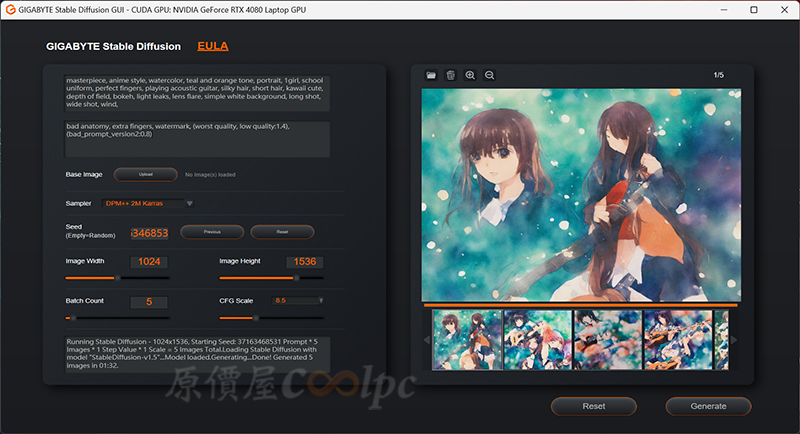800x434 pixels.
Task: Click the Upload base image button
Action: point(146,174)
